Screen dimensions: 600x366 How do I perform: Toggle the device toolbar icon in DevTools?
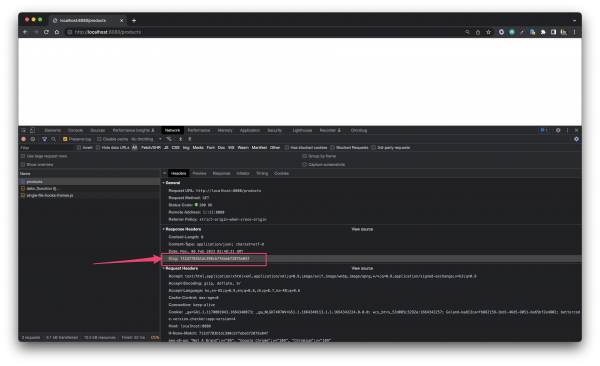click(x=33, y=130)
